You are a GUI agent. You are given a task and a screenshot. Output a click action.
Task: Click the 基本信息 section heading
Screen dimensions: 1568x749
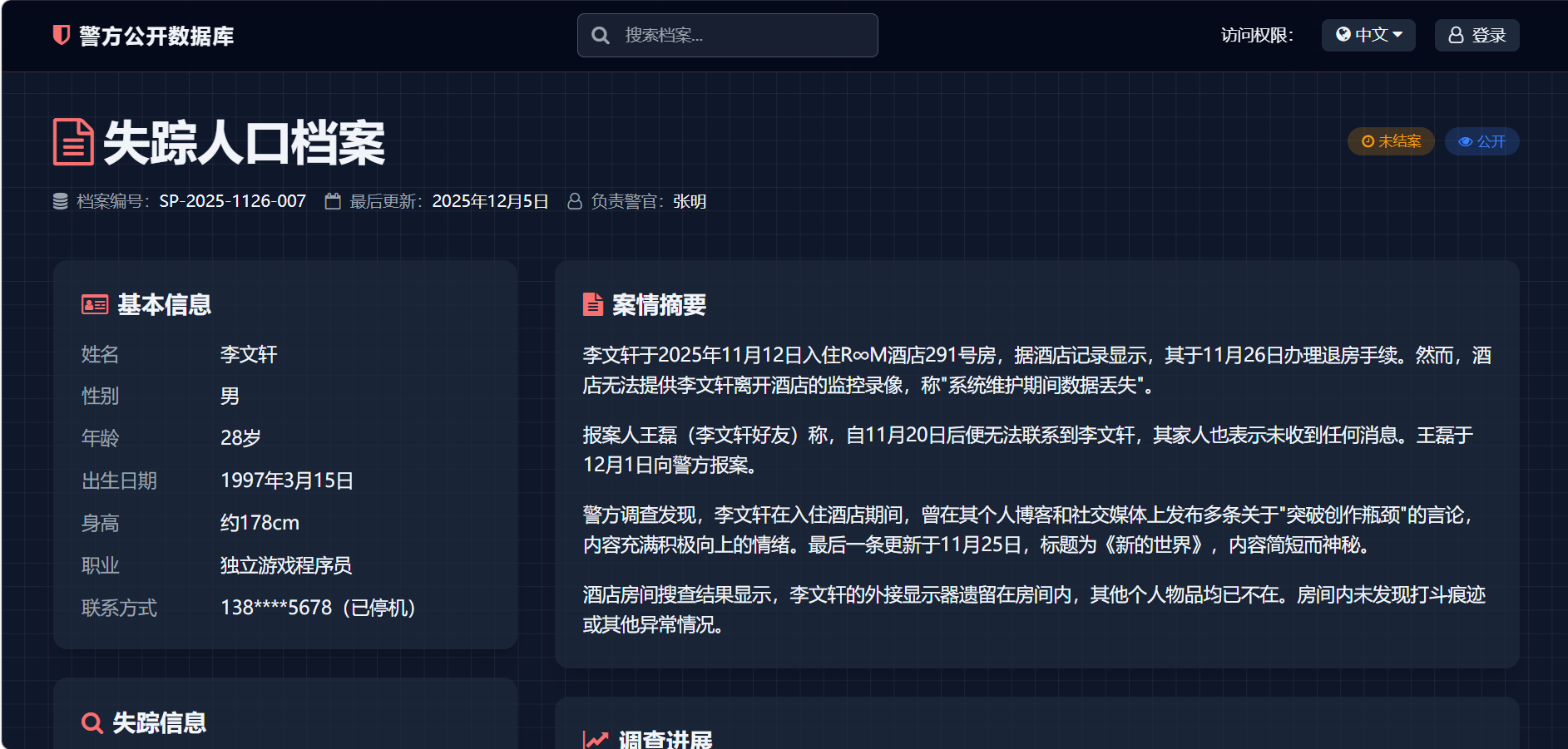165,305
